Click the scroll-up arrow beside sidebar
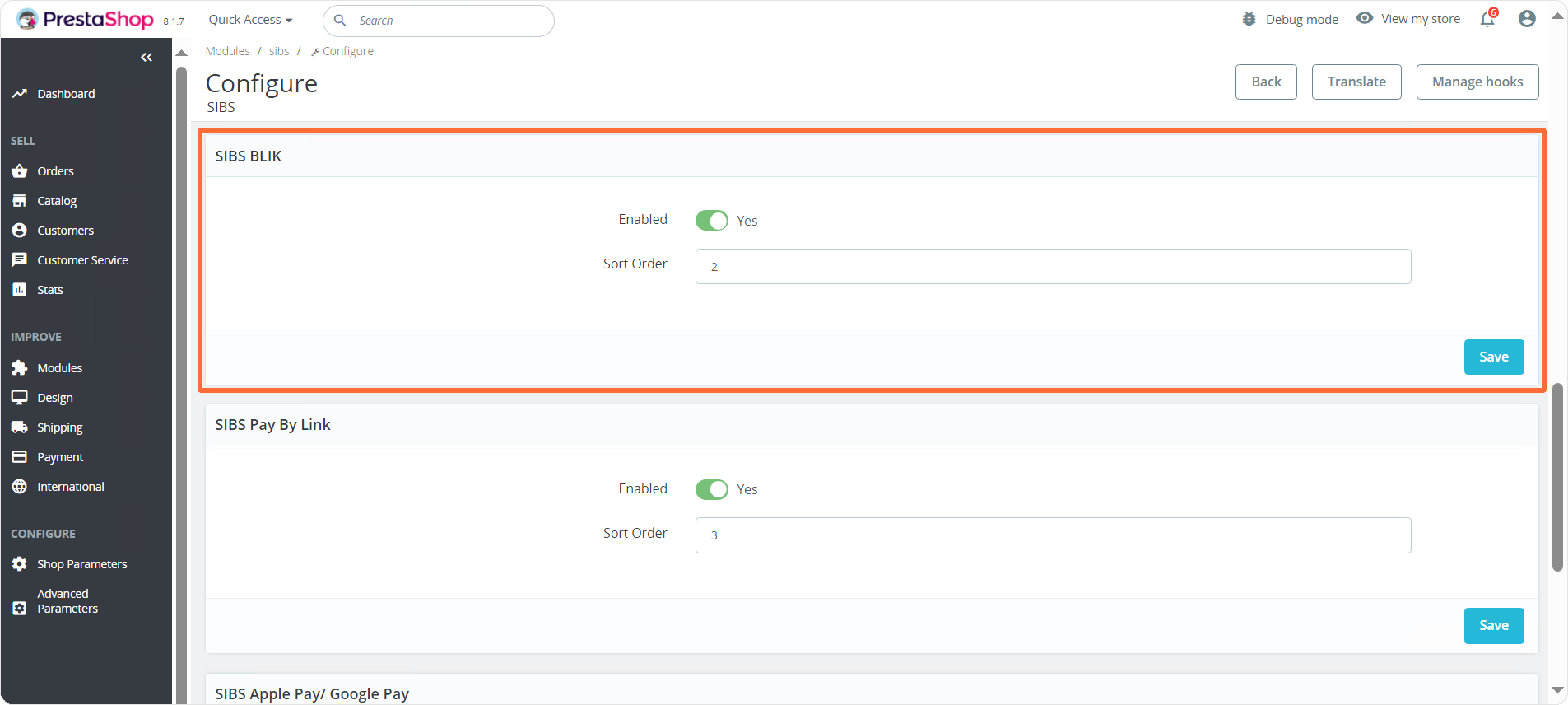 tap(181, 53)
